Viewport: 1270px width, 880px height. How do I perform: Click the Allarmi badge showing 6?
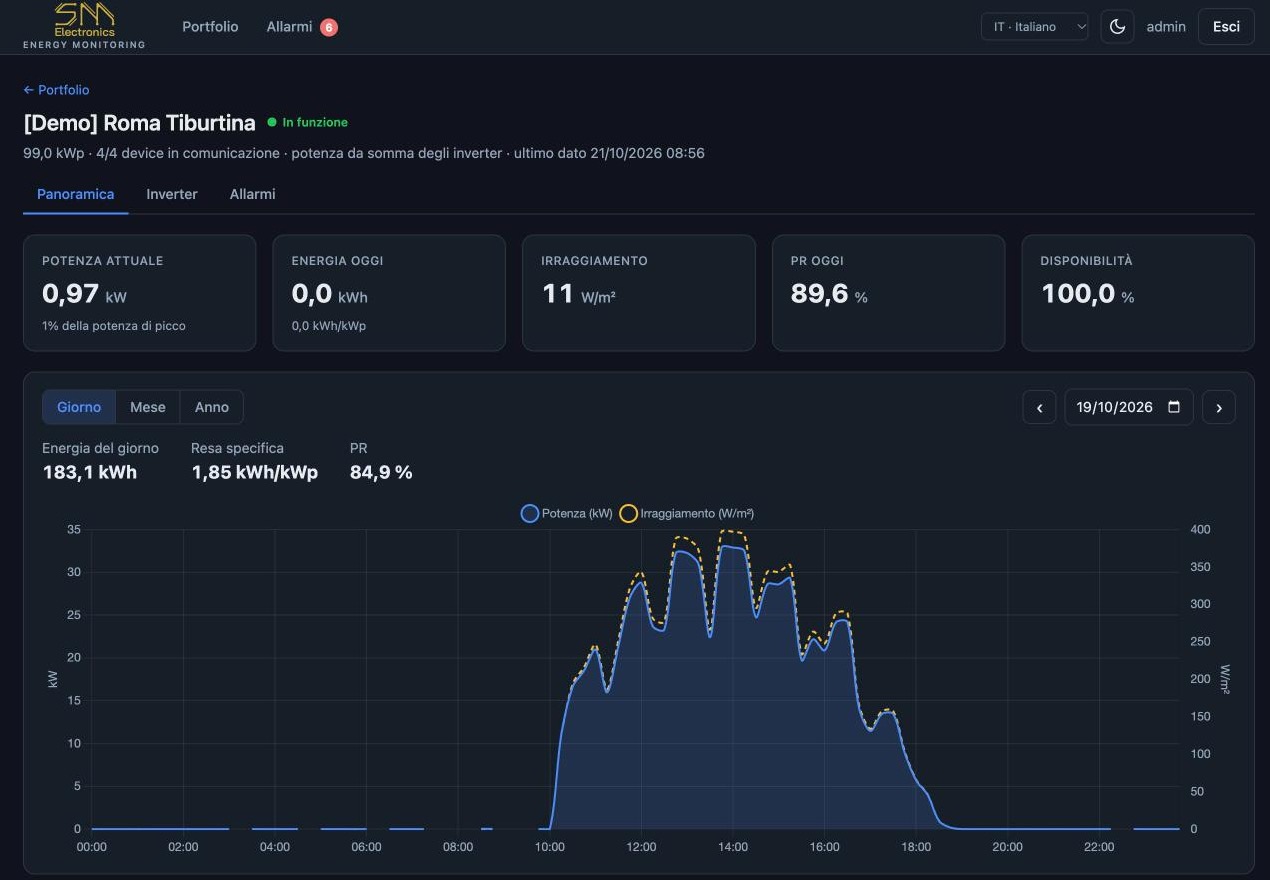point(329,27)
